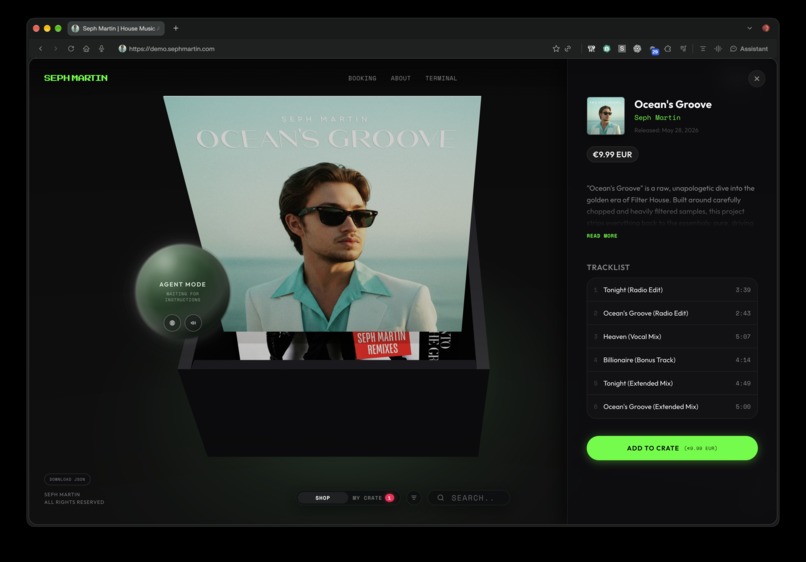Screen dimensions: 806x562
Task: Open the TERMINAL menu item
Action: (x=441, y=78)
